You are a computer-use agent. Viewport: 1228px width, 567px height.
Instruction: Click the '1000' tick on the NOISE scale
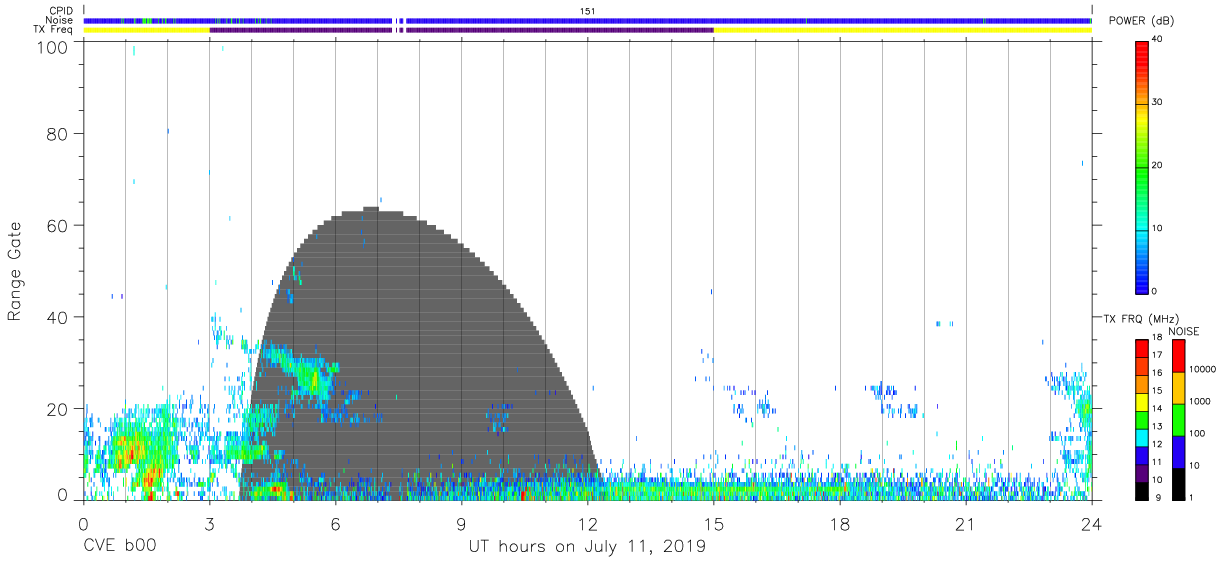tap(1200, 401)
